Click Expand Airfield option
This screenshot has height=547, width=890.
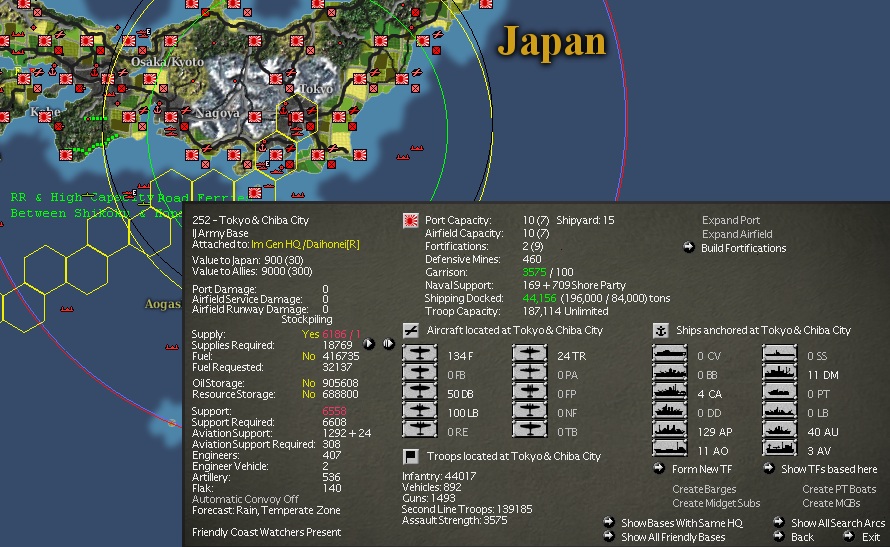[x=737, y=234]
